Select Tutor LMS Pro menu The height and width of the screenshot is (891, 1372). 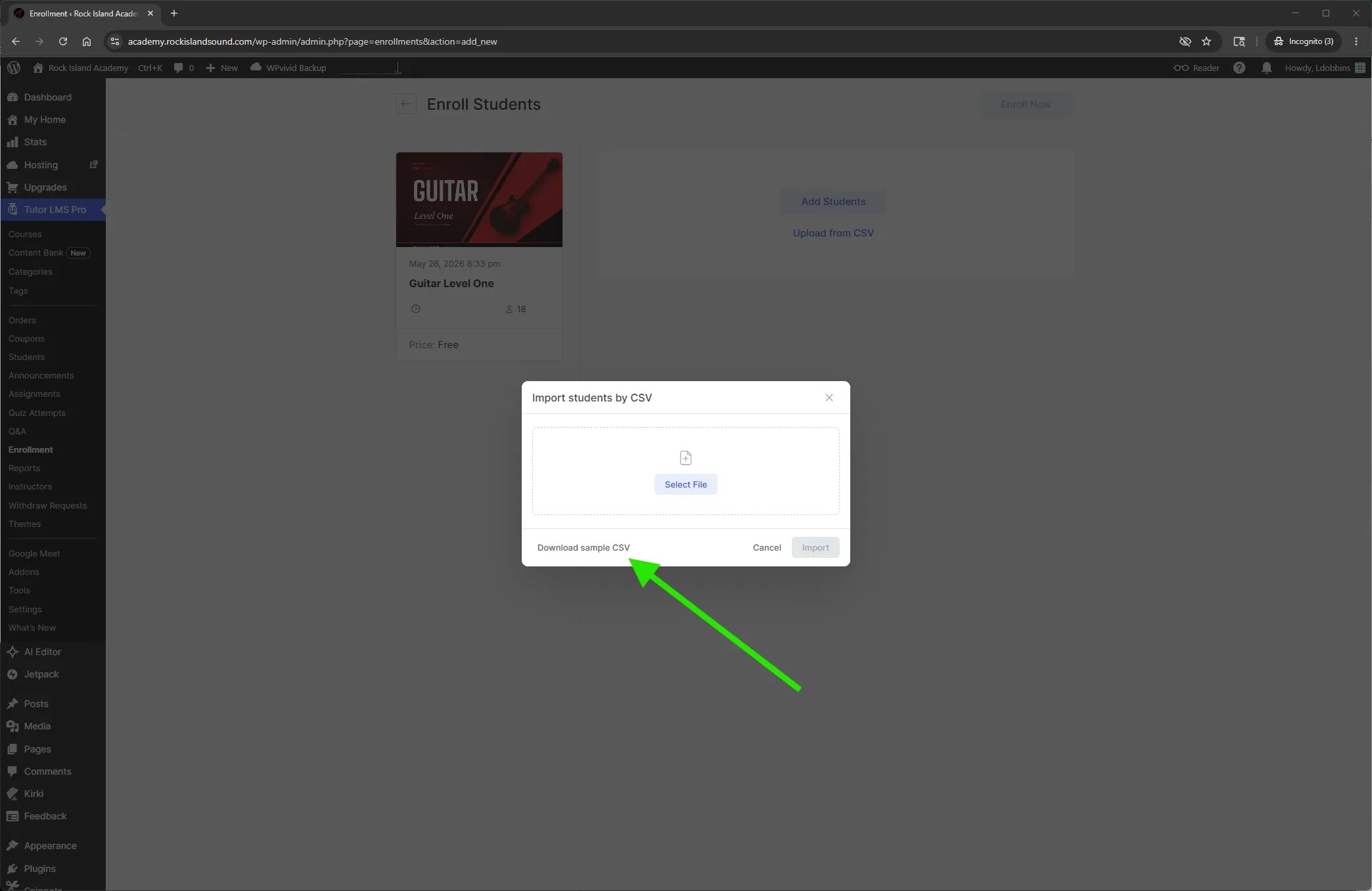point(55,210)
